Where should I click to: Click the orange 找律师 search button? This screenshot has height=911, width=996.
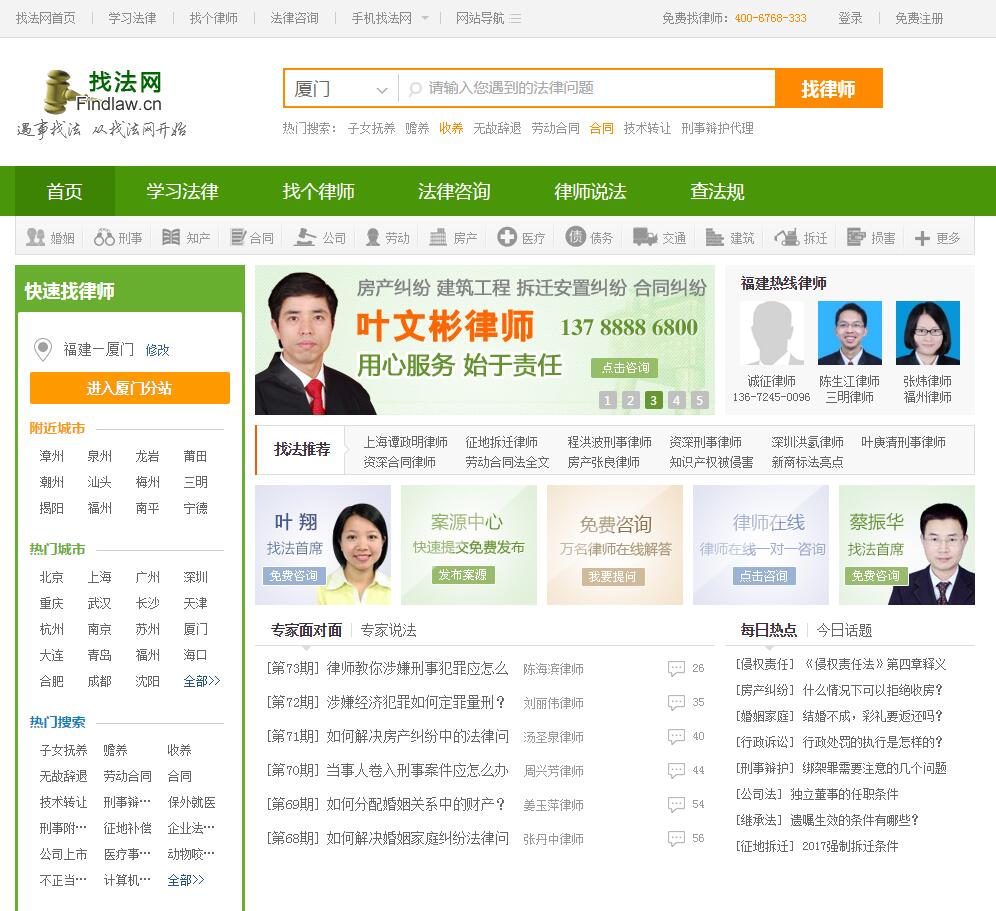[x=828, y=88]
